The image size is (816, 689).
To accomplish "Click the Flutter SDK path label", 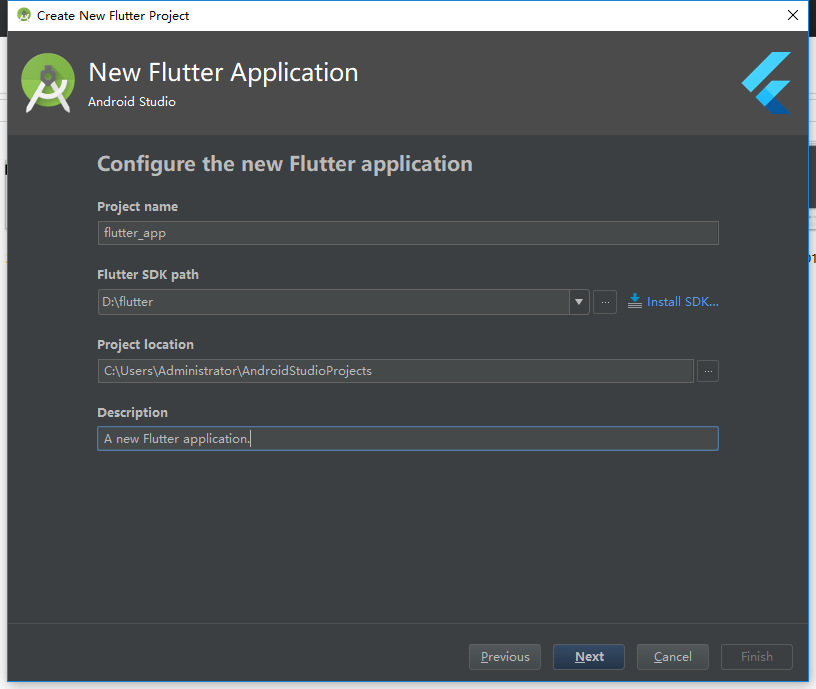I will pyautogui.click(x=148, y=274).
